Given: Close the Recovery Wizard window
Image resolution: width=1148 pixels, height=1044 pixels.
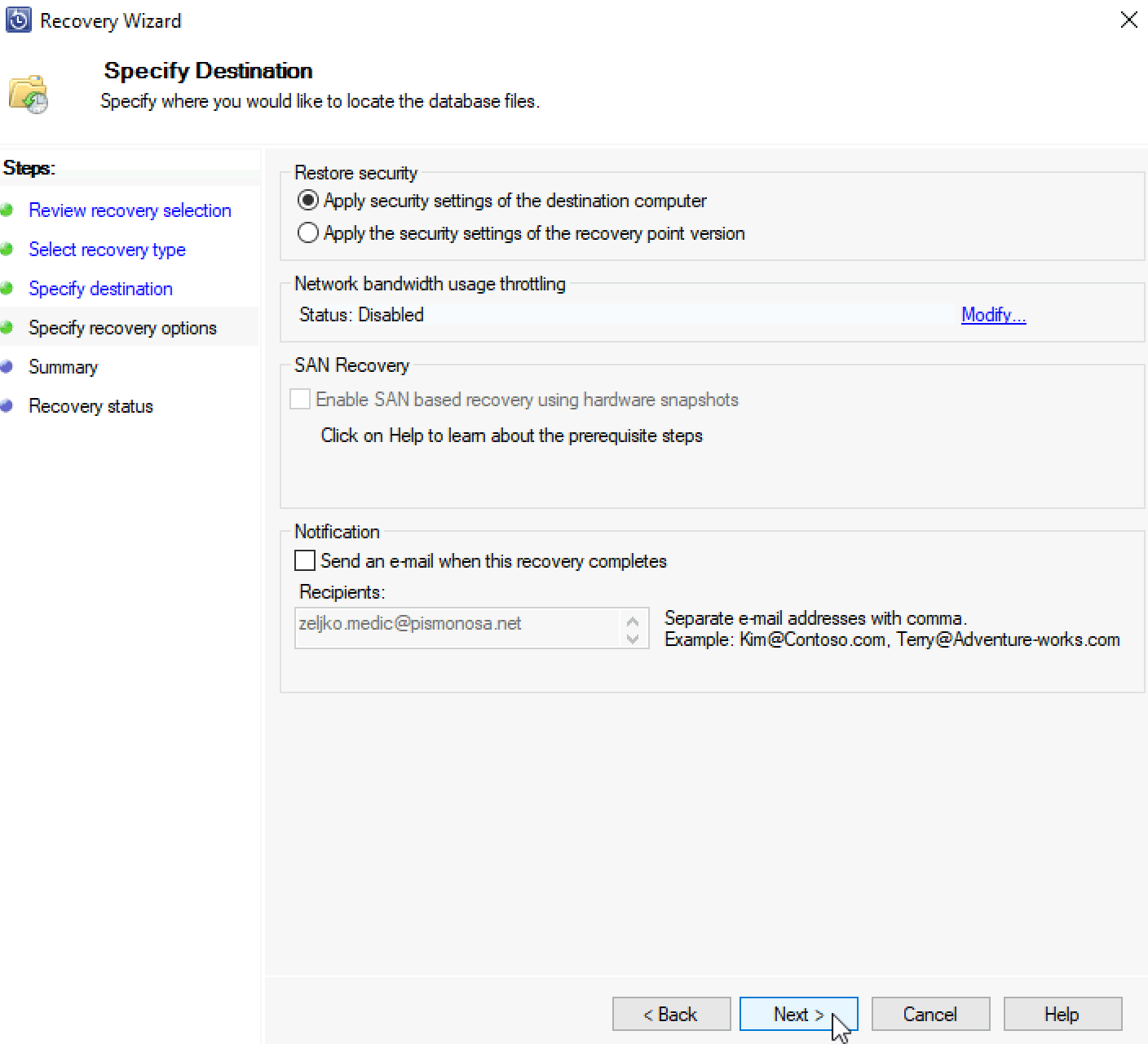Looking at the screenshot, I should point(1128,20).
